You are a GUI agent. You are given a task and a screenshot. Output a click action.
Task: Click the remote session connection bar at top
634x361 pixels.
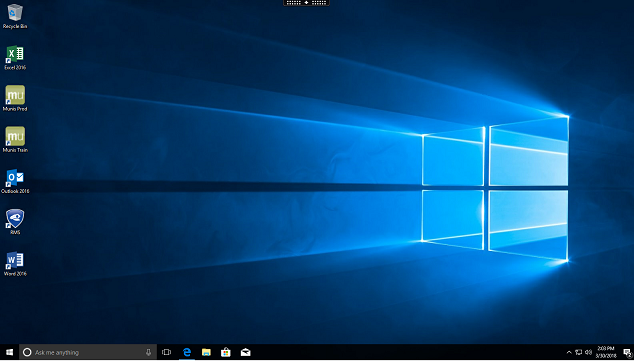coord(306,2)
